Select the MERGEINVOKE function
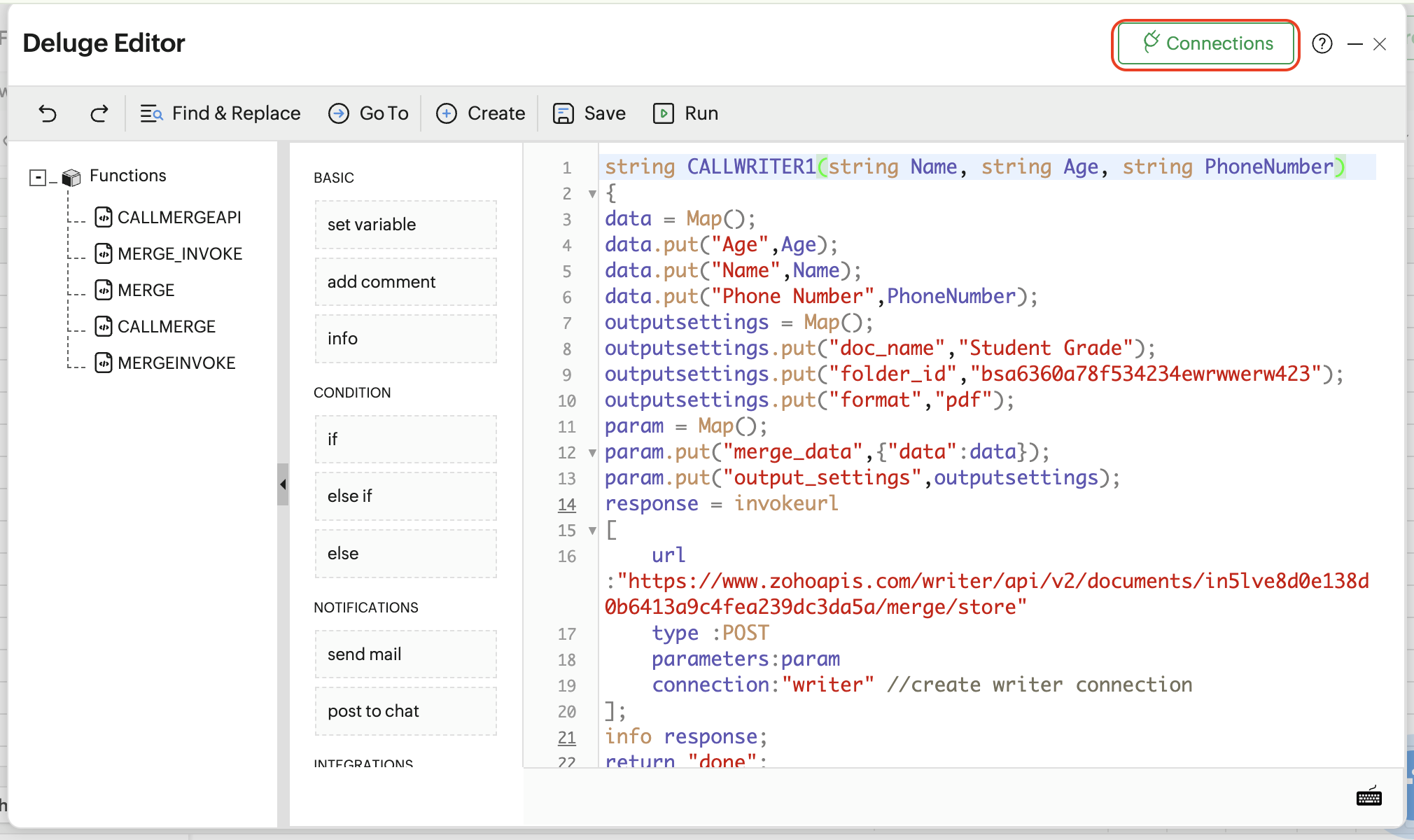Image resolution: width=1414 pixels, height=840 pixels. (176, 363)
